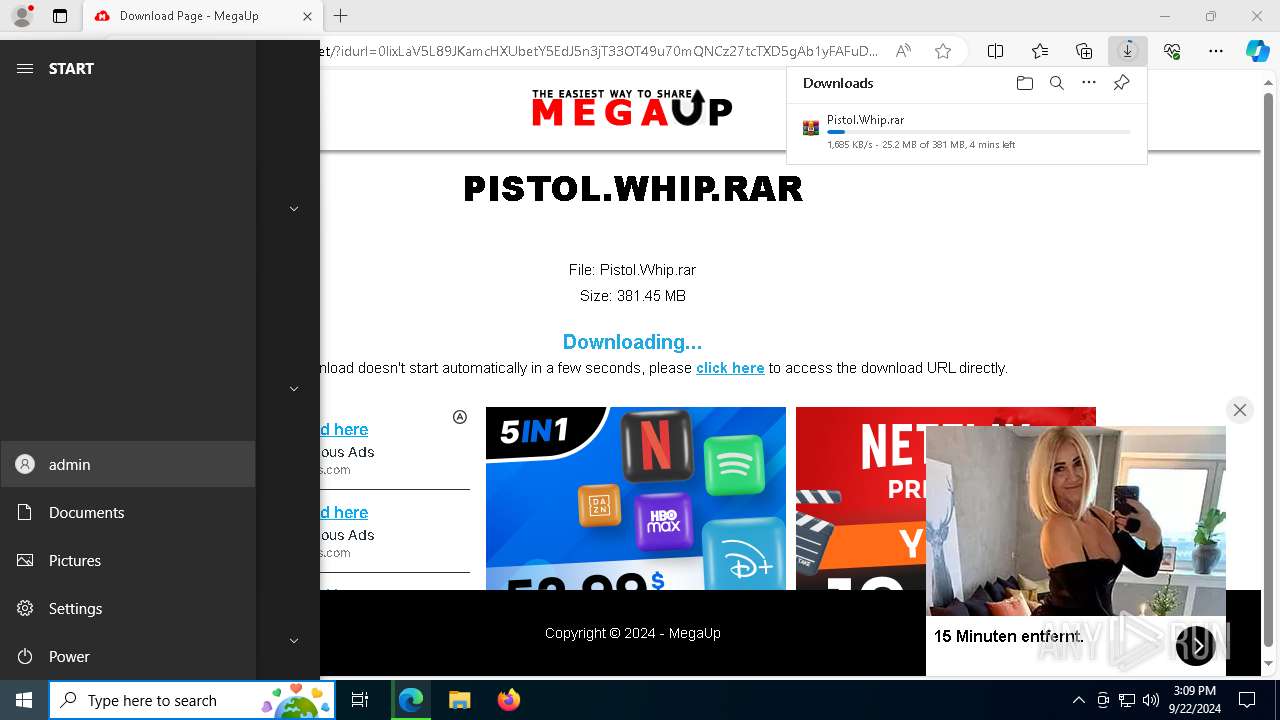The image size is (1280, 720).
Task: Click the first 'd here' ad link
Action: point(344,429)
